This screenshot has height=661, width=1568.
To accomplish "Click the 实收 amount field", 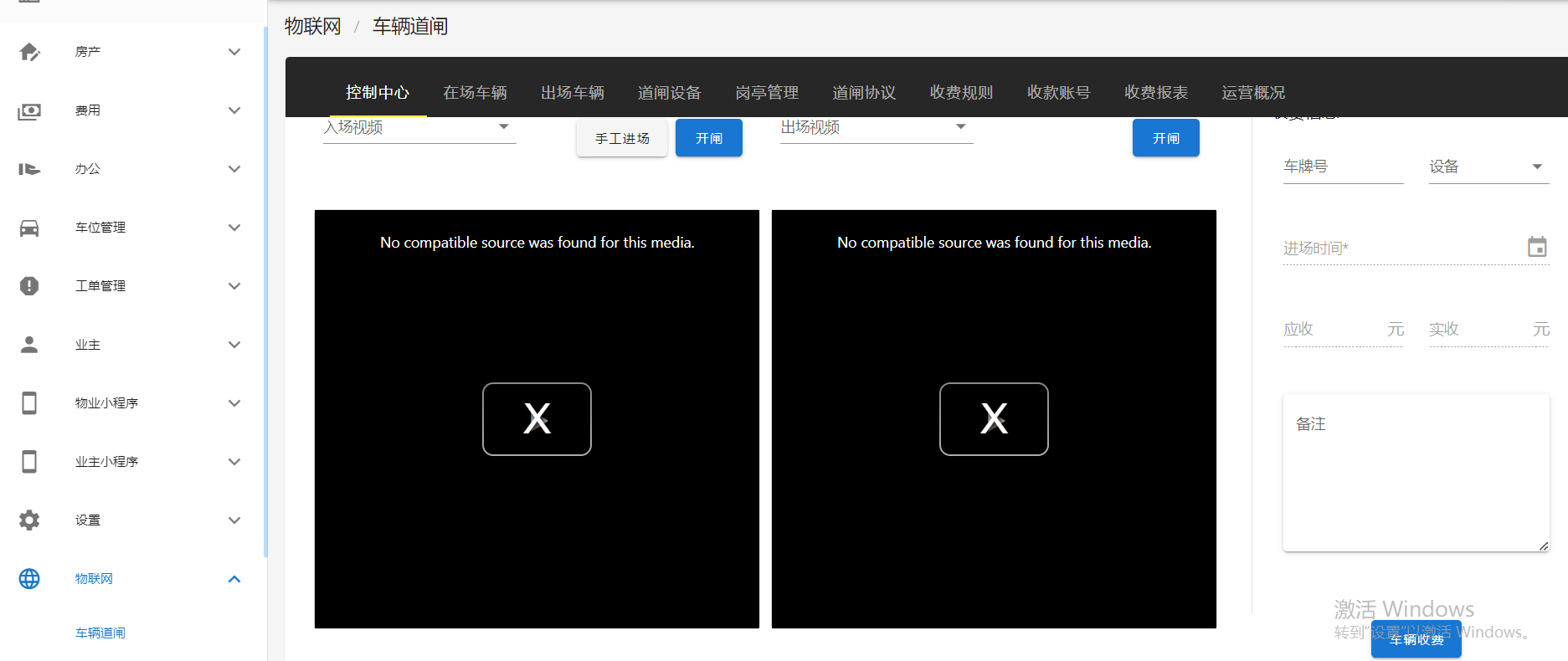I will click(1488, 330).
